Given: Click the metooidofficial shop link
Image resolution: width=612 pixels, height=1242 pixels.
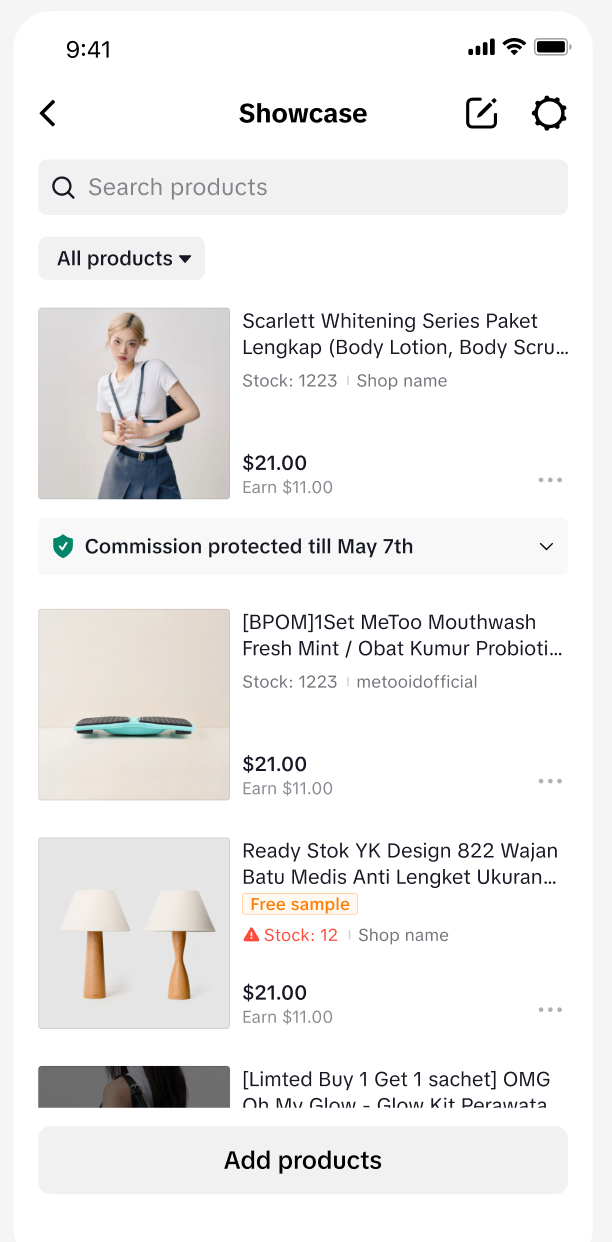Looking at the screenshot, I should pos(417,682).
